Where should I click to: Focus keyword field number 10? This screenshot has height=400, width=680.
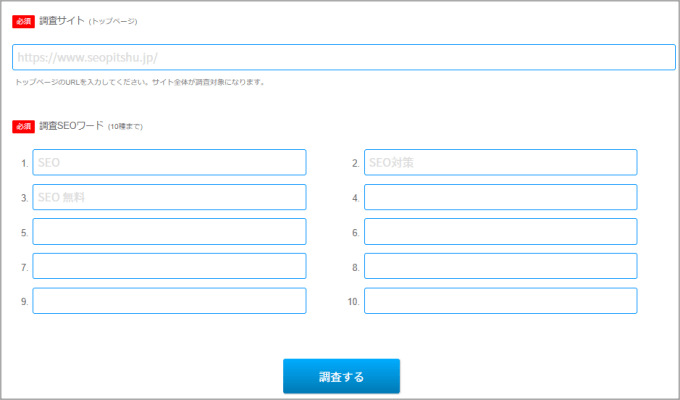(500, 301)
